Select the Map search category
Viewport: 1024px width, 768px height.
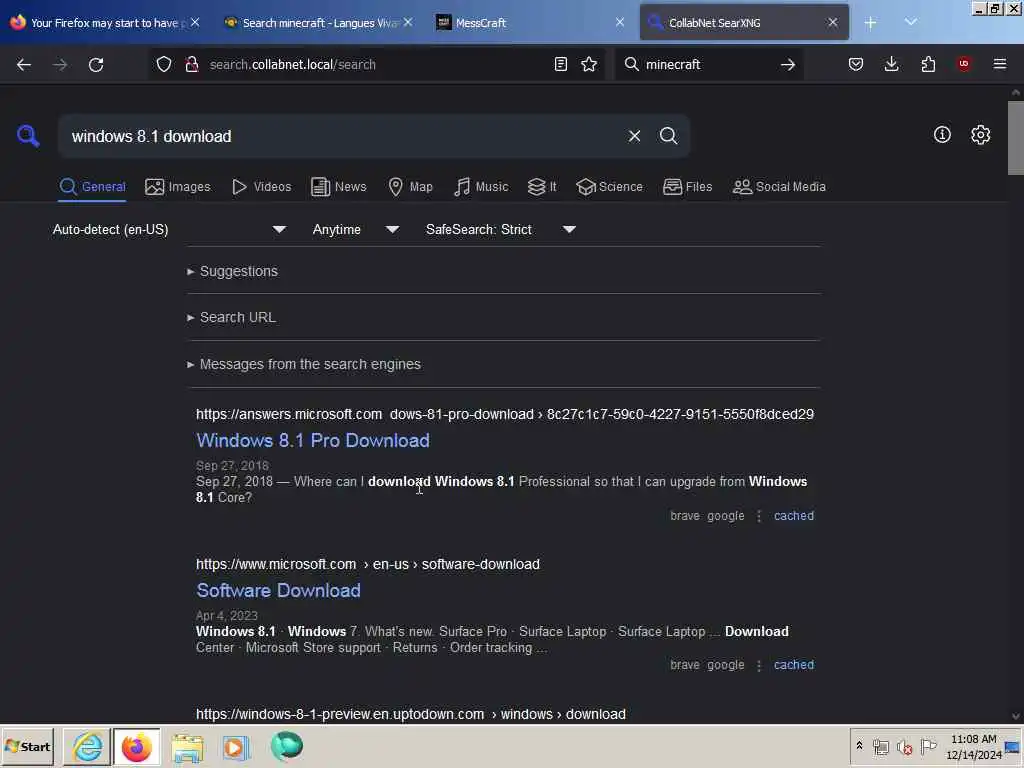pos(410,187)
